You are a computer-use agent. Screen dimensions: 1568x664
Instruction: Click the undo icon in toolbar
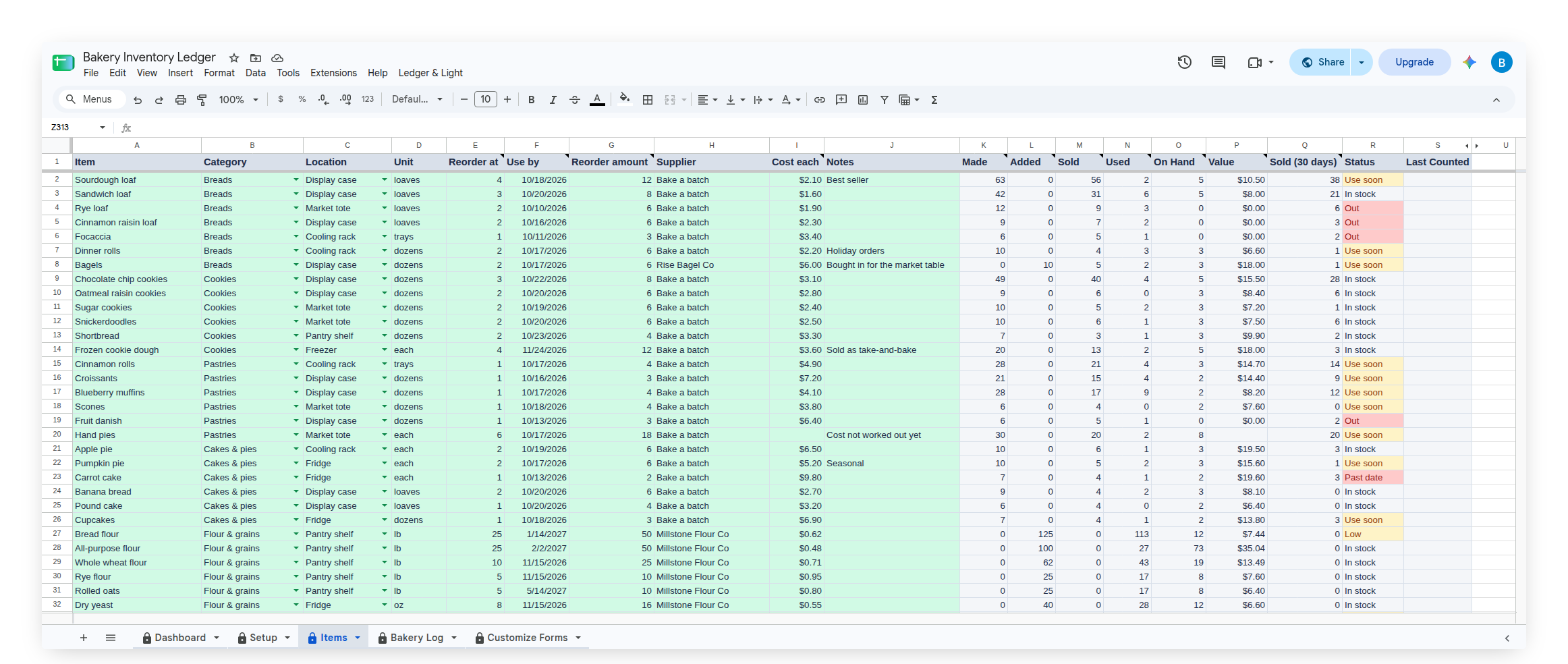pyautogui.click(x=138, y=100)
